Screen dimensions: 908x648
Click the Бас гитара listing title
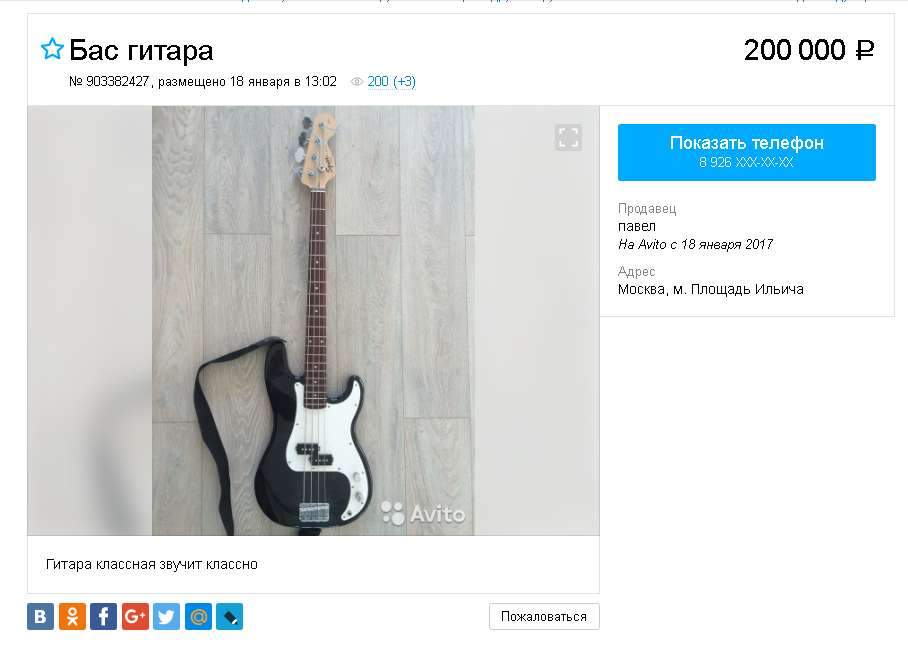click(141, 50)
